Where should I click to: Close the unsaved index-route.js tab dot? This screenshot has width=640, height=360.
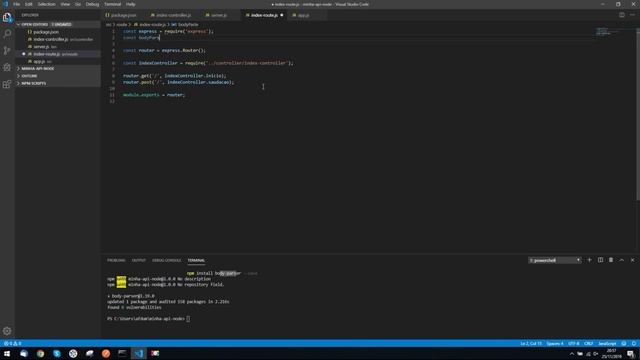click(x=282, y=15)
